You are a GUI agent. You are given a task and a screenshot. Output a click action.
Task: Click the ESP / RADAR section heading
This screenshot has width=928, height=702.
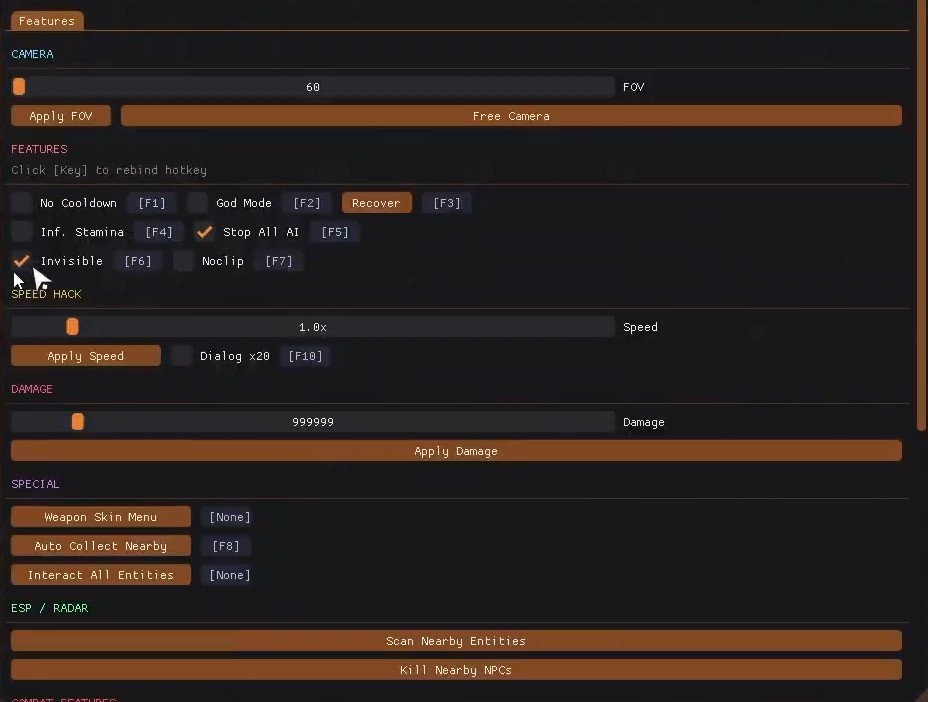(50, 608)
